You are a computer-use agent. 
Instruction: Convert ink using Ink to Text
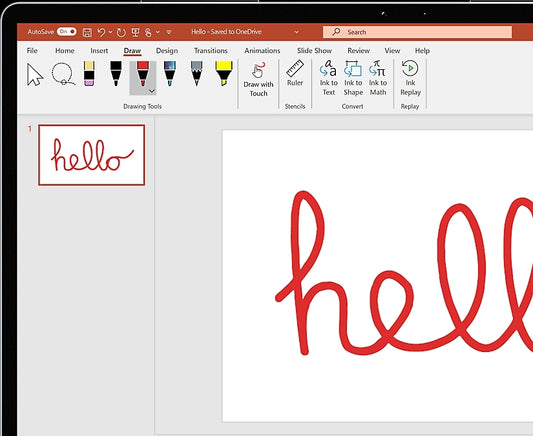[329, 78]
